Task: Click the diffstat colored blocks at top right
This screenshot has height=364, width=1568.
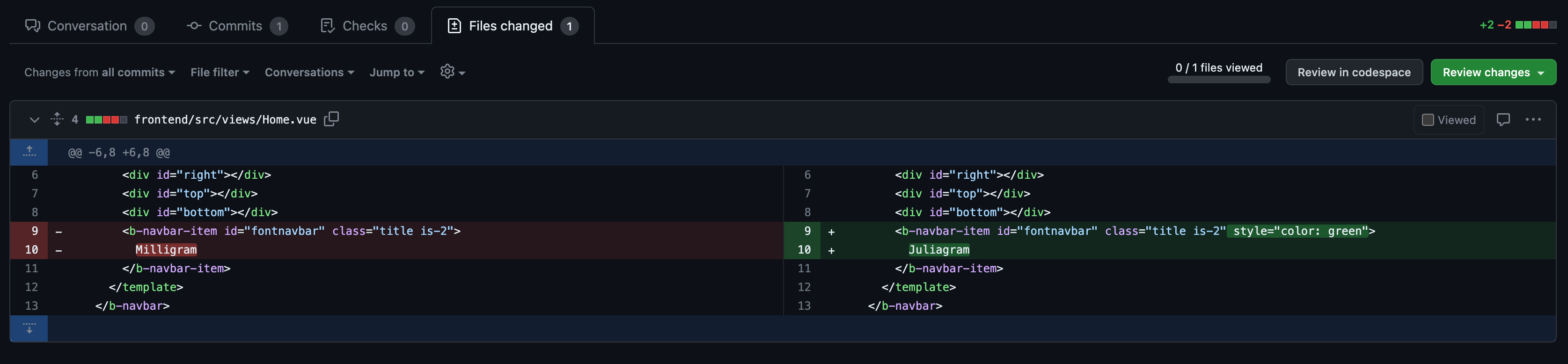Action: coord(1535,25)
